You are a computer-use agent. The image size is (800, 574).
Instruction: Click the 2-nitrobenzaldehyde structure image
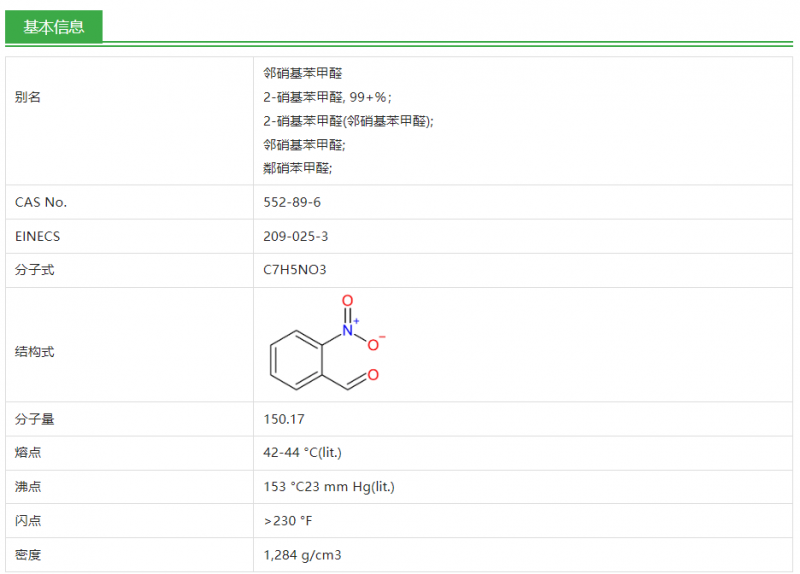click(x=326, y=346)
